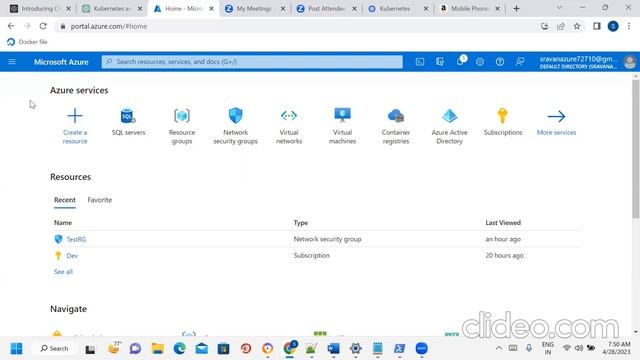640x360 pixels.
Task: Open TestRG network security group
Action: 76,239
